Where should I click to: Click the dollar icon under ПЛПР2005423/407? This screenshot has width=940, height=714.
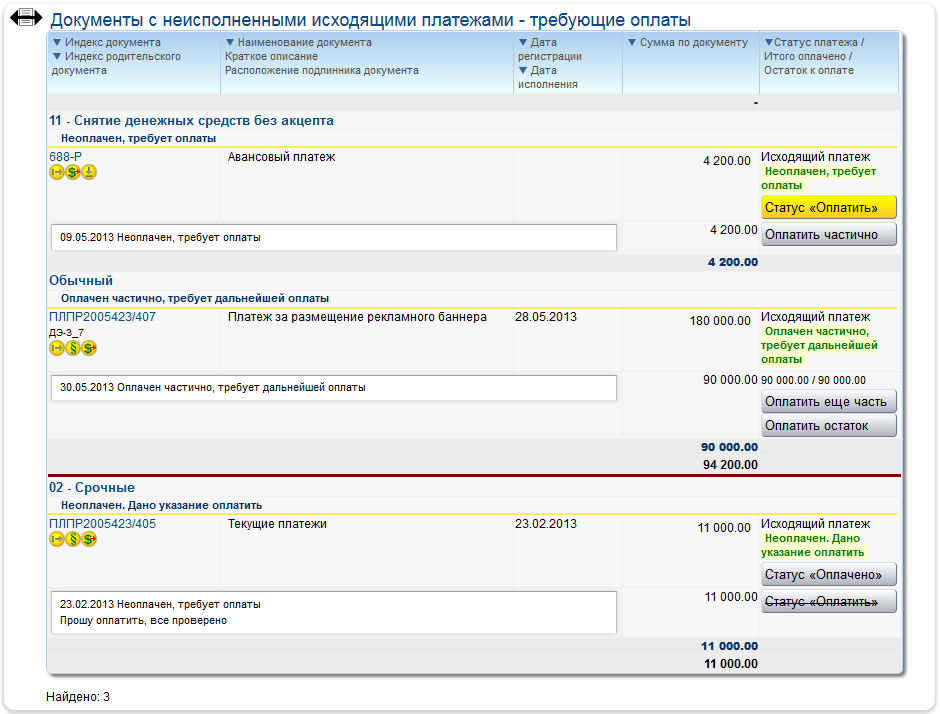click(x=89, y=348)
